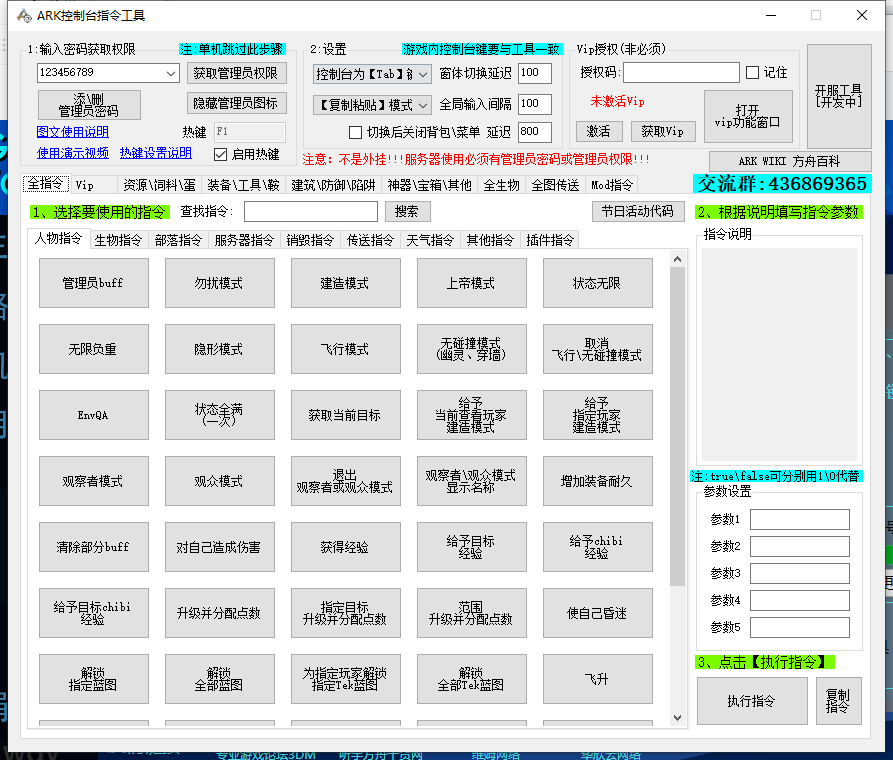
Task: Open the Mod指令 tab
Action: [x=612, y=185]
